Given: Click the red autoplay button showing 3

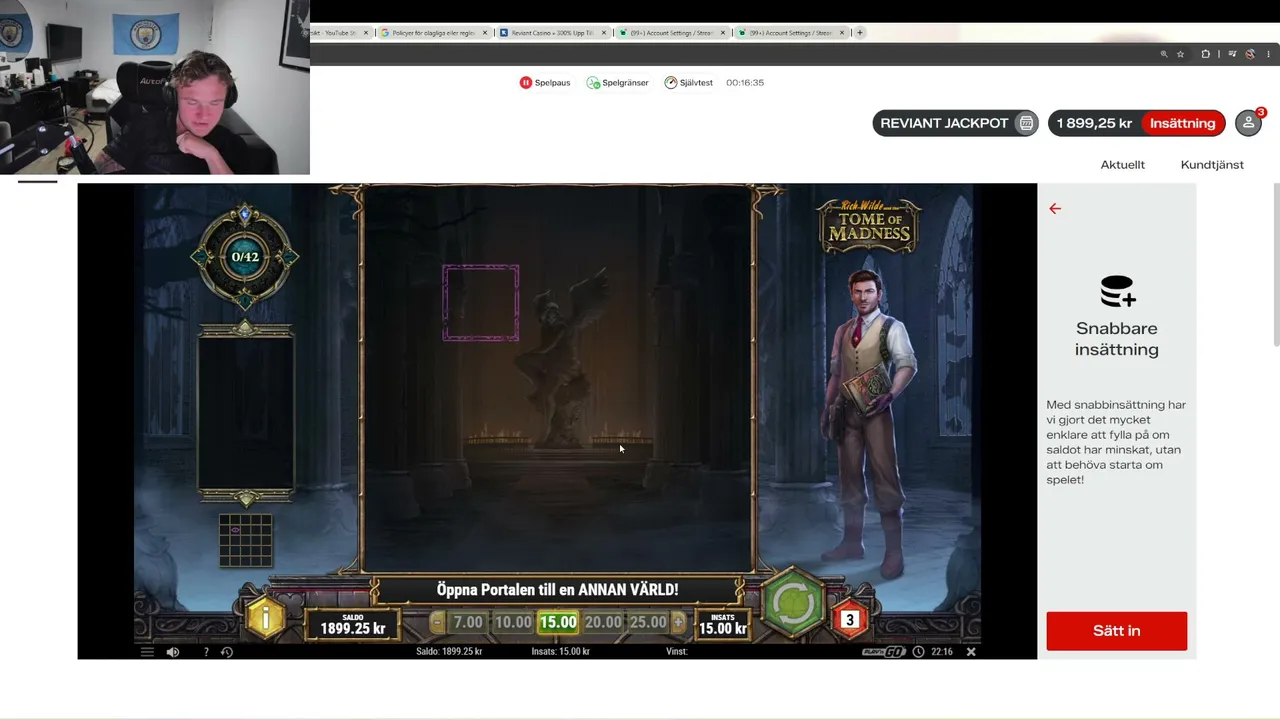Looking at the screenshot, I should [x=850, y=620].
